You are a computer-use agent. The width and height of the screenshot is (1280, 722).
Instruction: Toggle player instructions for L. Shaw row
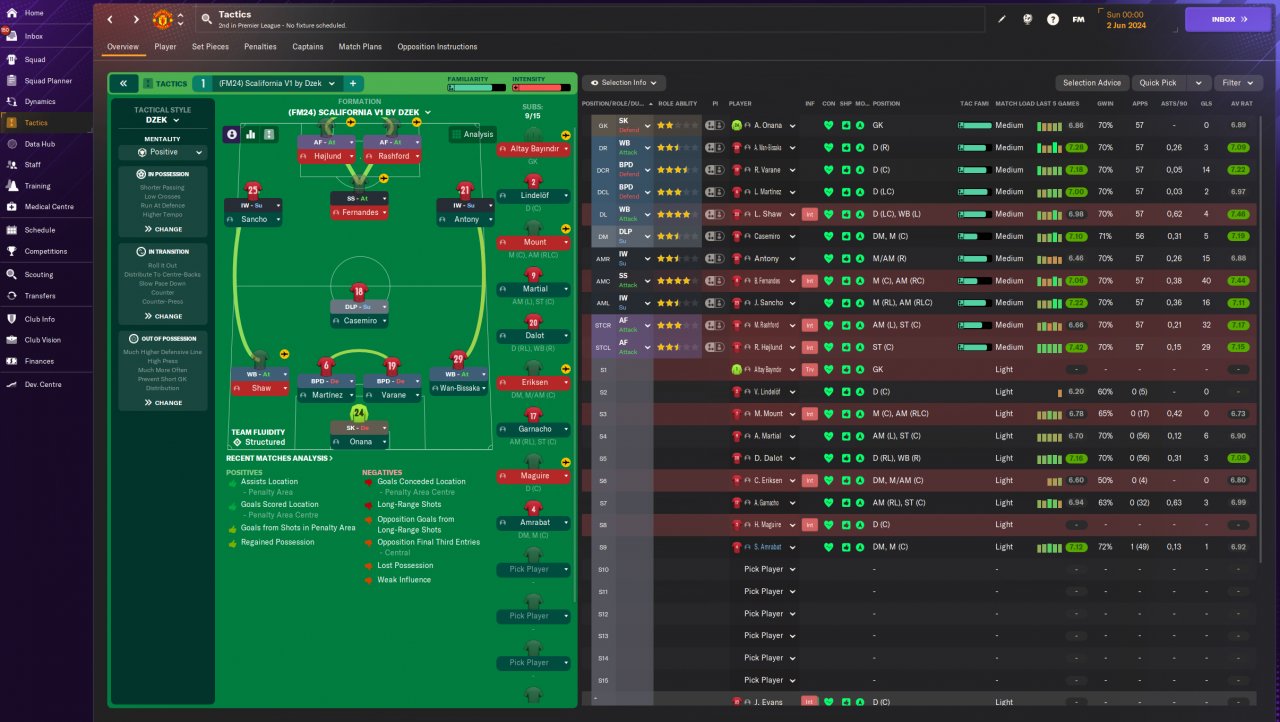(x=715, y=214)
